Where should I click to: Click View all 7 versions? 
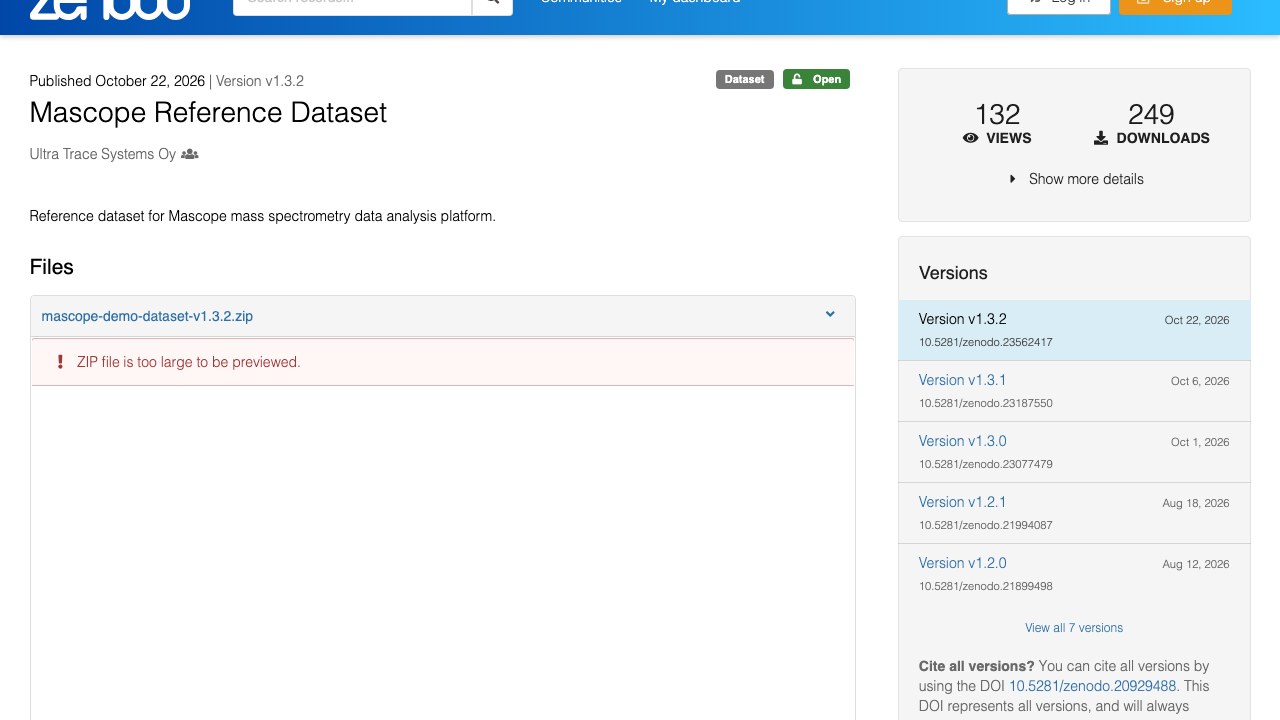[1074, 628]
